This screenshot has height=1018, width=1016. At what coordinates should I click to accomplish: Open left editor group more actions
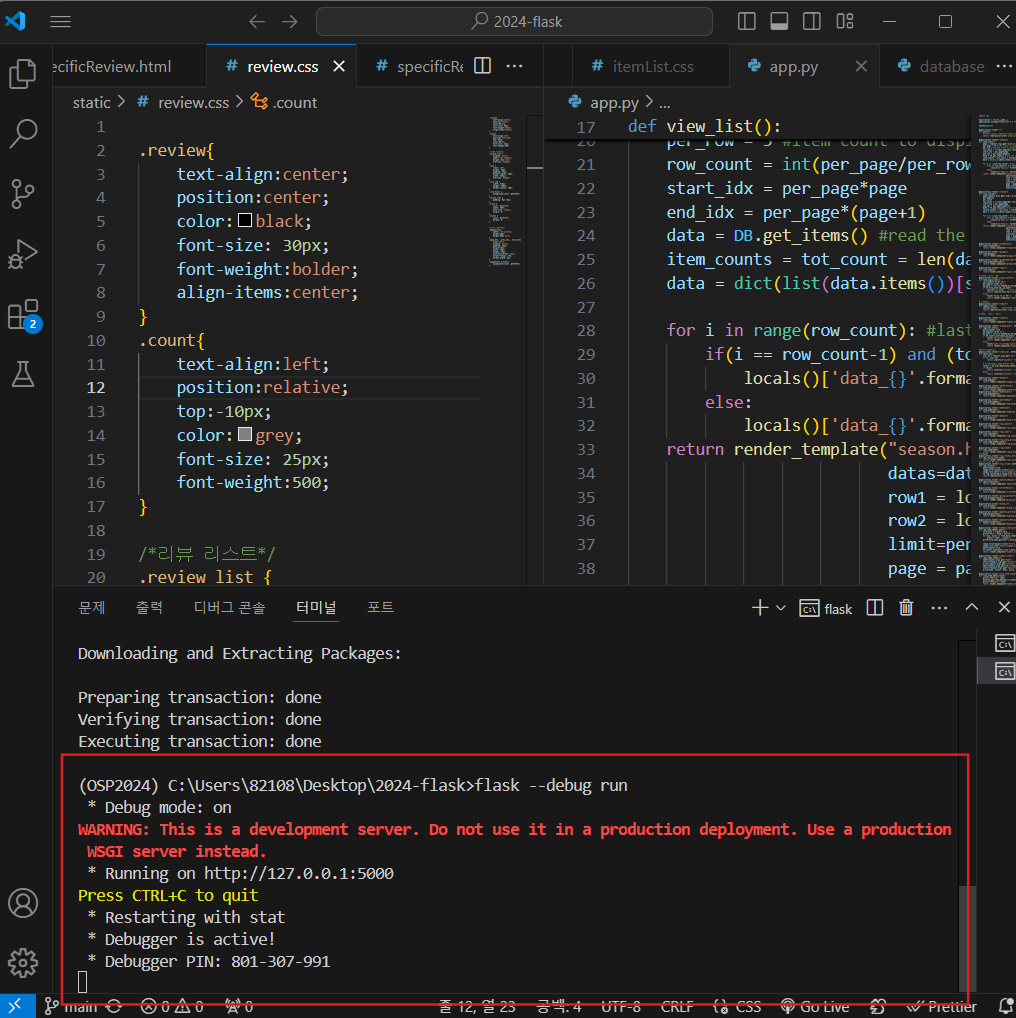point(514,66)
